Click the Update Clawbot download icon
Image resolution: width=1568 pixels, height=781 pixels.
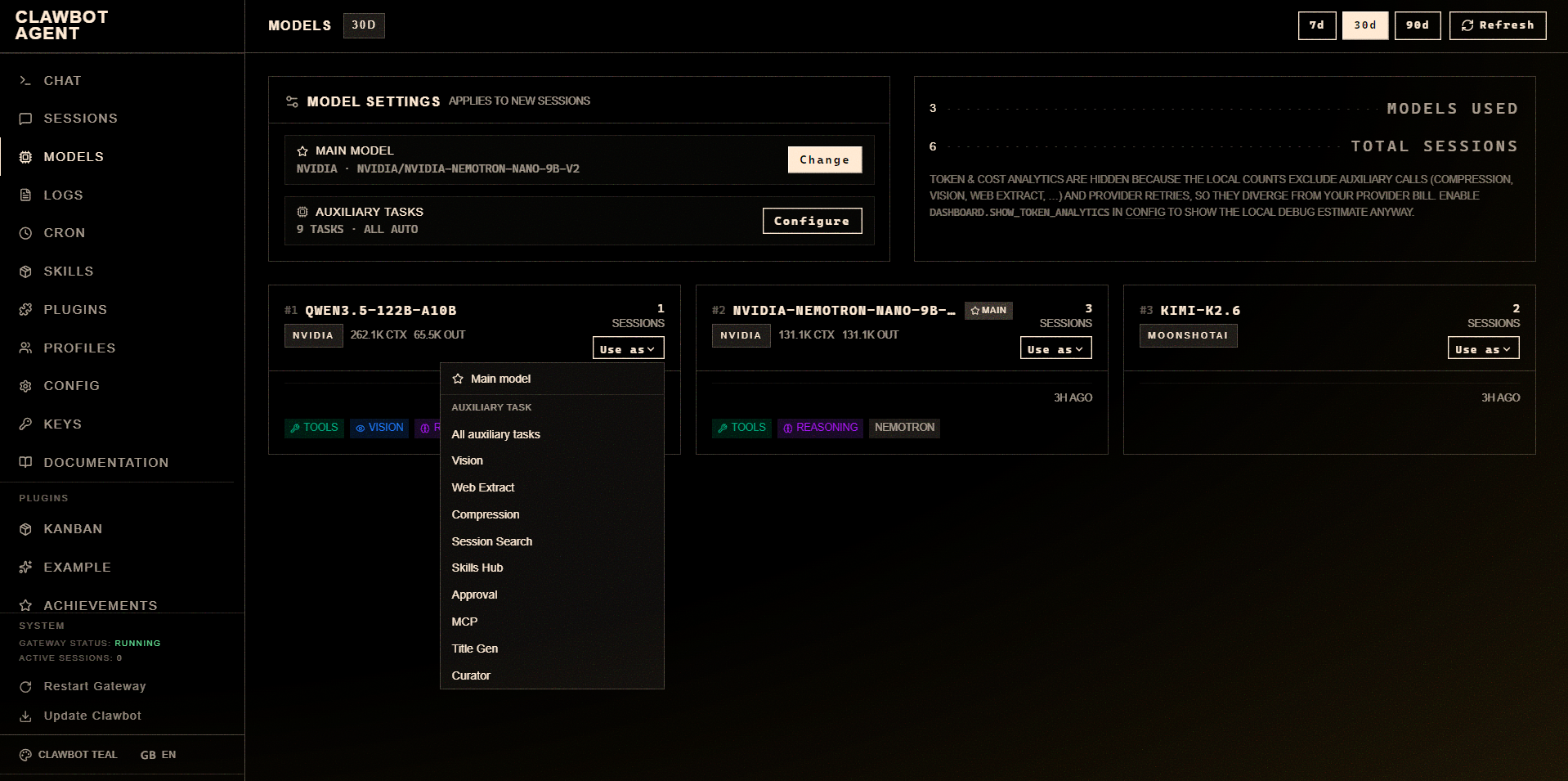pos(25,716)
